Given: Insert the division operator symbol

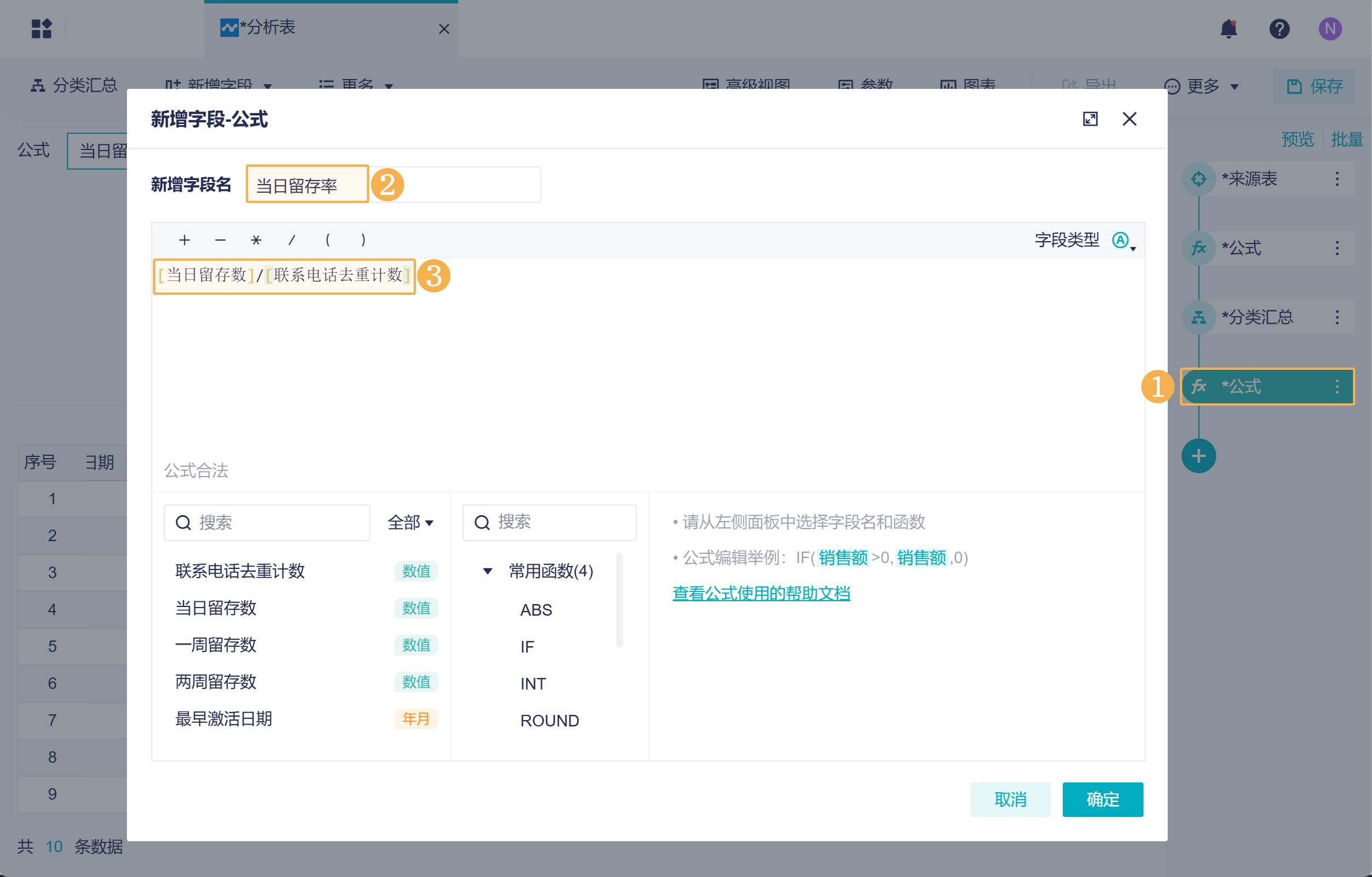Looking at the screenshot, I should pyautogui.click(x=292, y=240).
